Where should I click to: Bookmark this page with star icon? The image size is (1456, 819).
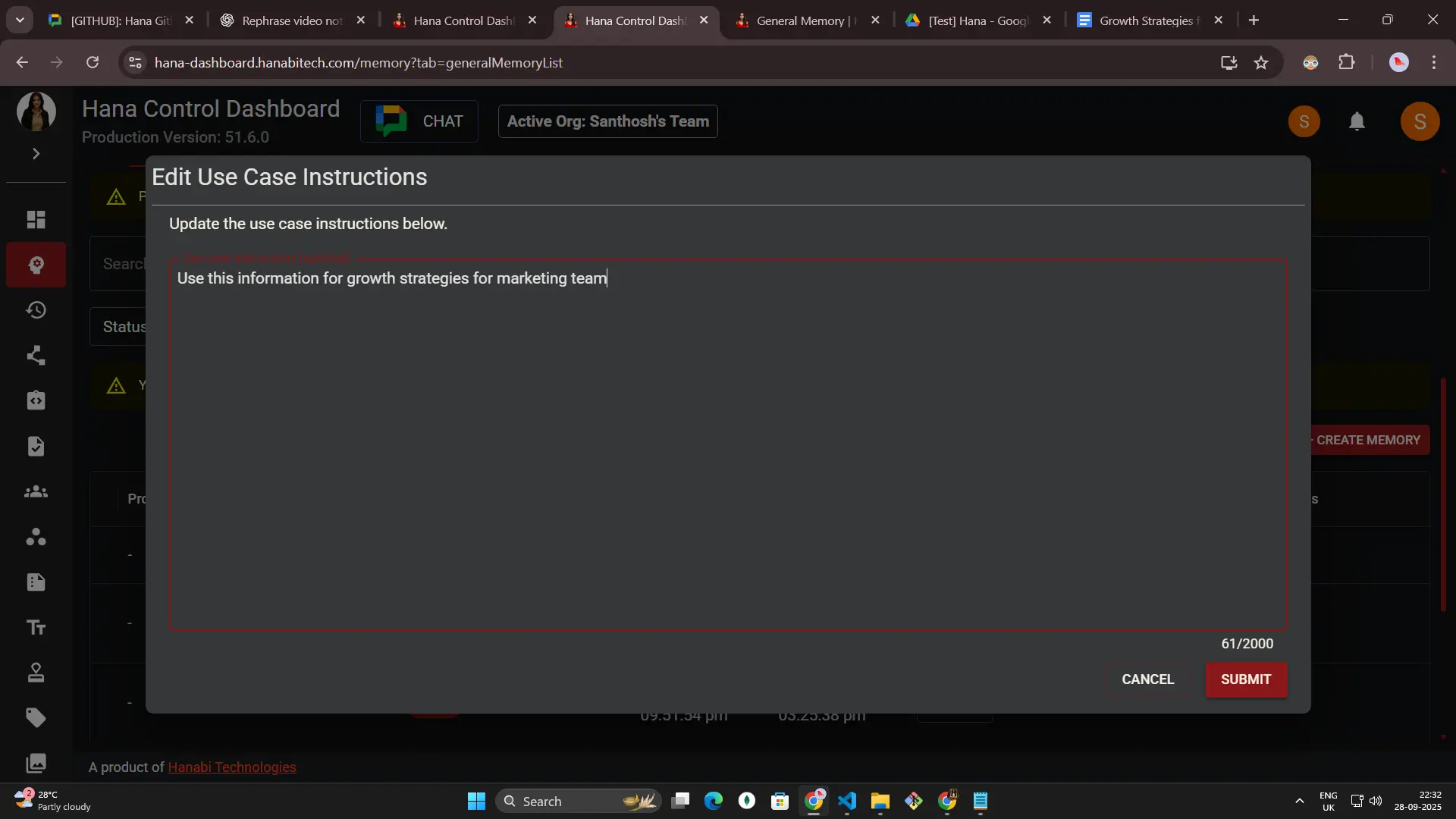[x=1260, y=63]
